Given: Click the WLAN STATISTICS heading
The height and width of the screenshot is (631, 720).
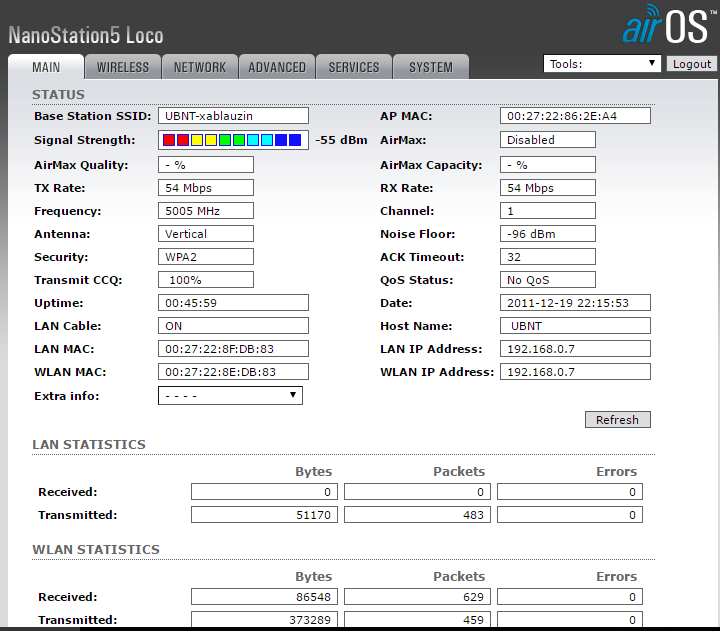Looking at the screenshot, I should click(96, 549).
